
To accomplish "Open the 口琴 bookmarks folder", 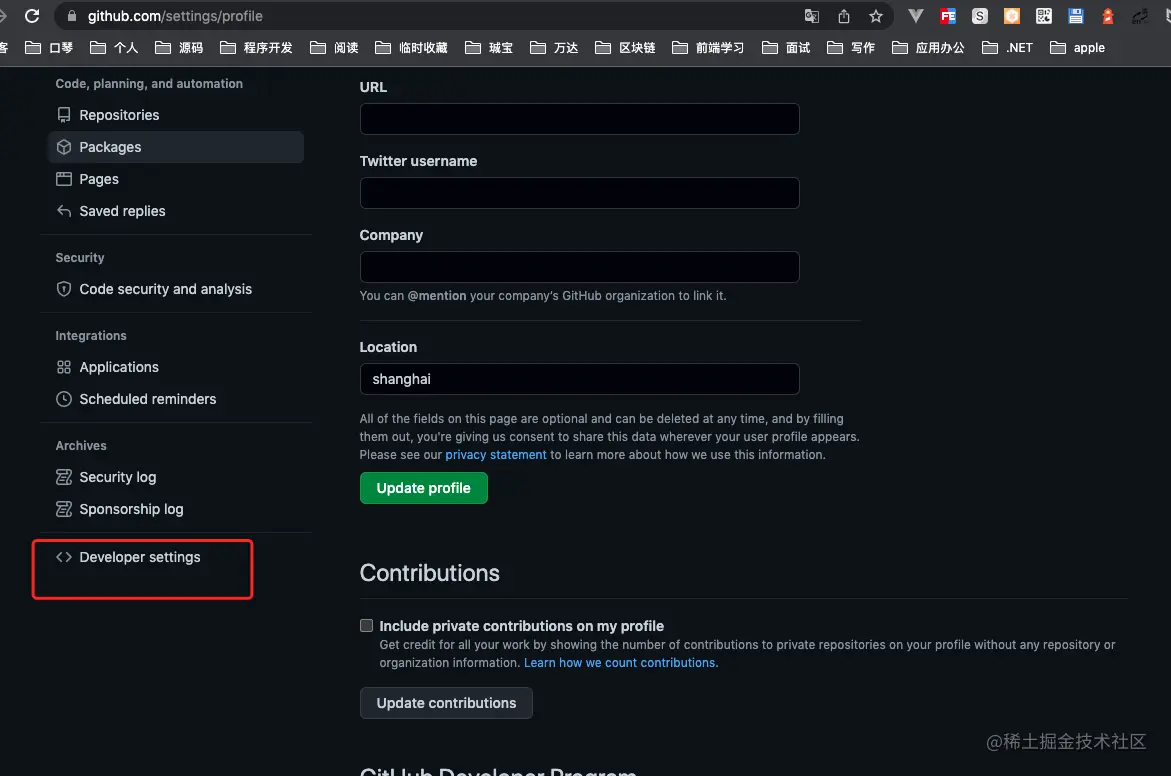I will (x=49, y=48).
